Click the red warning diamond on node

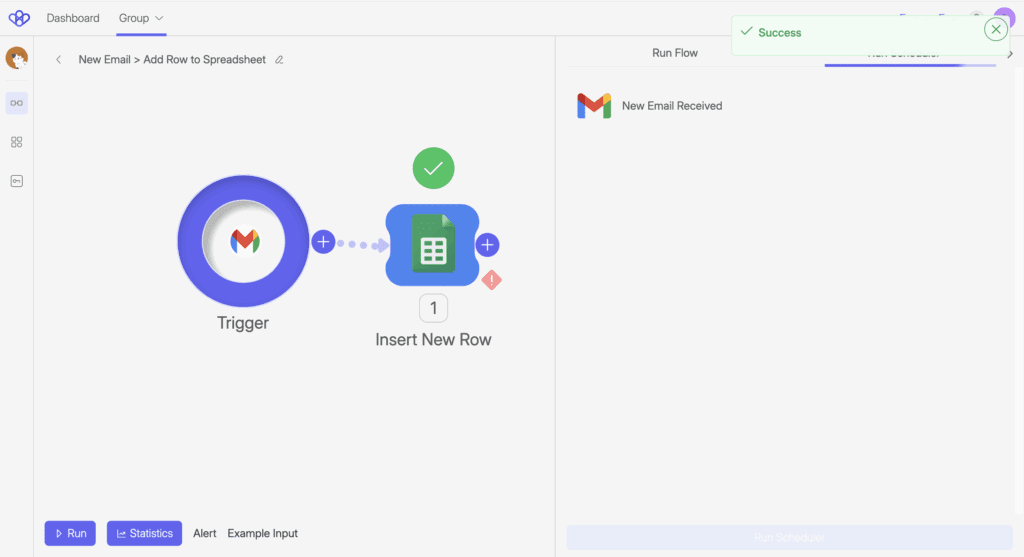click(x=491, y=280)
